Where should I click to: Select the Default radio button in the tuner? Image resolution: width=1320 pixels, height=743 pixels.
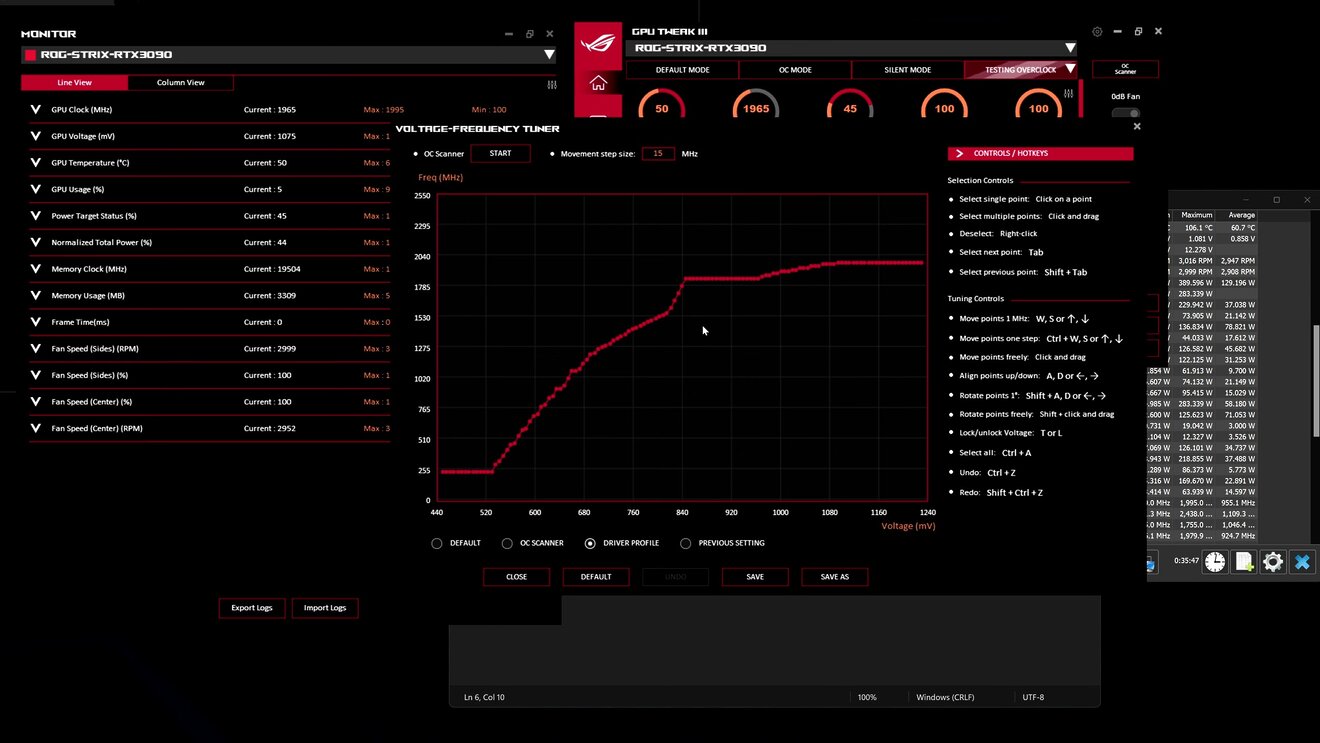[x=437, y=543]
